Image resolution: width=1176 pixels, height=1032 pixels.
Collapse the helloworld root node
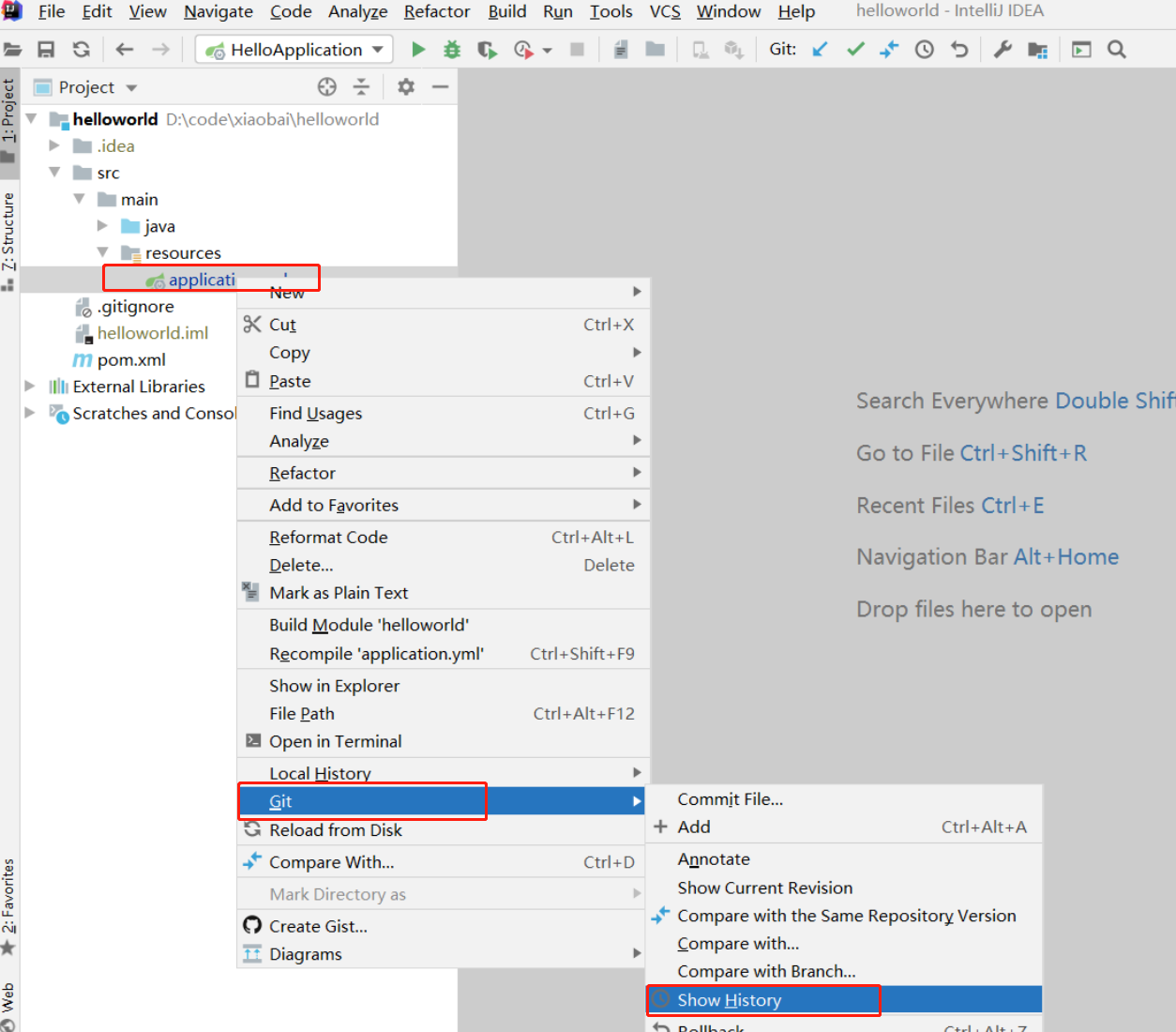tap(32, 119)
